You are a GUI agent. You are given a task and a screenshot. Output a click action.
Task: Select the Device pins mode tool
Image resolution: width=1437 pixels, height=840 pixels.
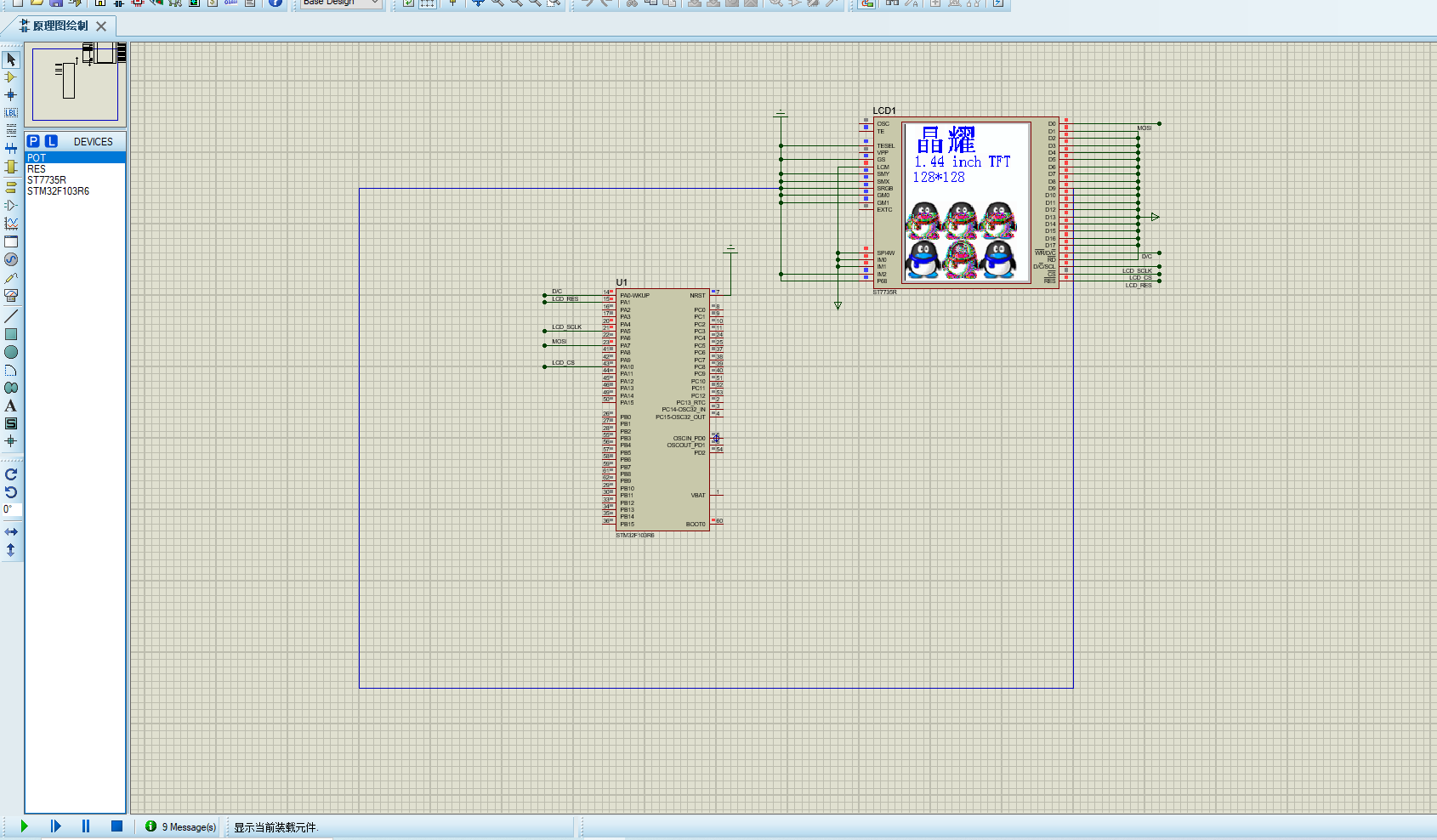[x=11, y=205]
